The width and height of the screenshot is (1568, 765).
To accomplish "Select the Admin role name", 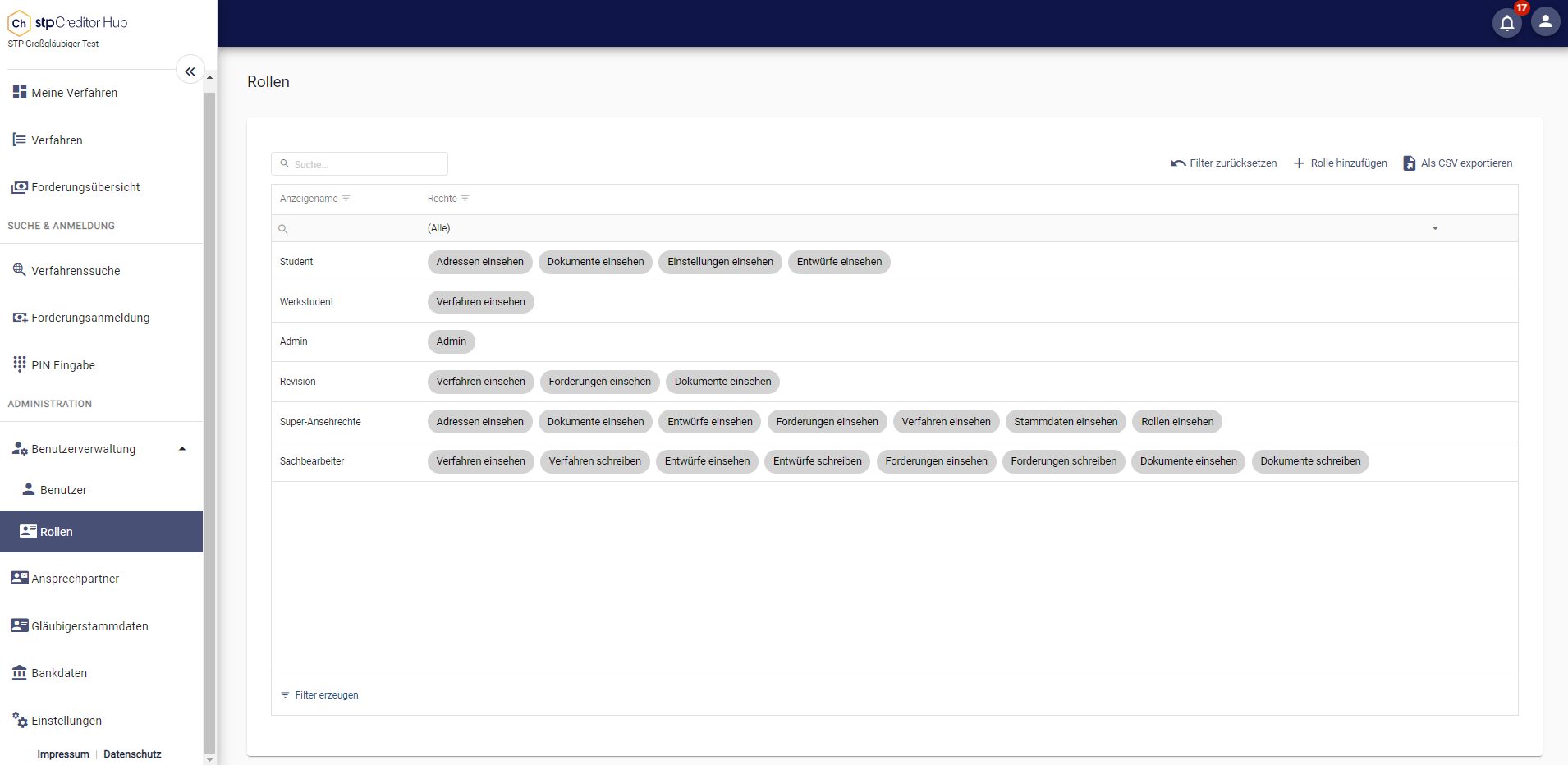I will pos(294,341).
